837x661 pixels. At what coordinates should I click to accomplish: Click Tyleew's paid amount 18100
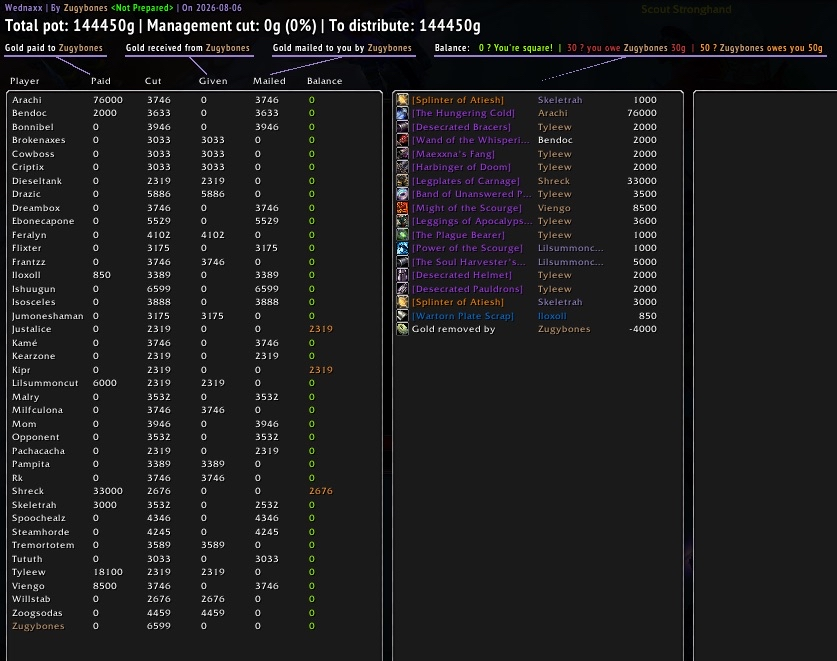point(108,572)
